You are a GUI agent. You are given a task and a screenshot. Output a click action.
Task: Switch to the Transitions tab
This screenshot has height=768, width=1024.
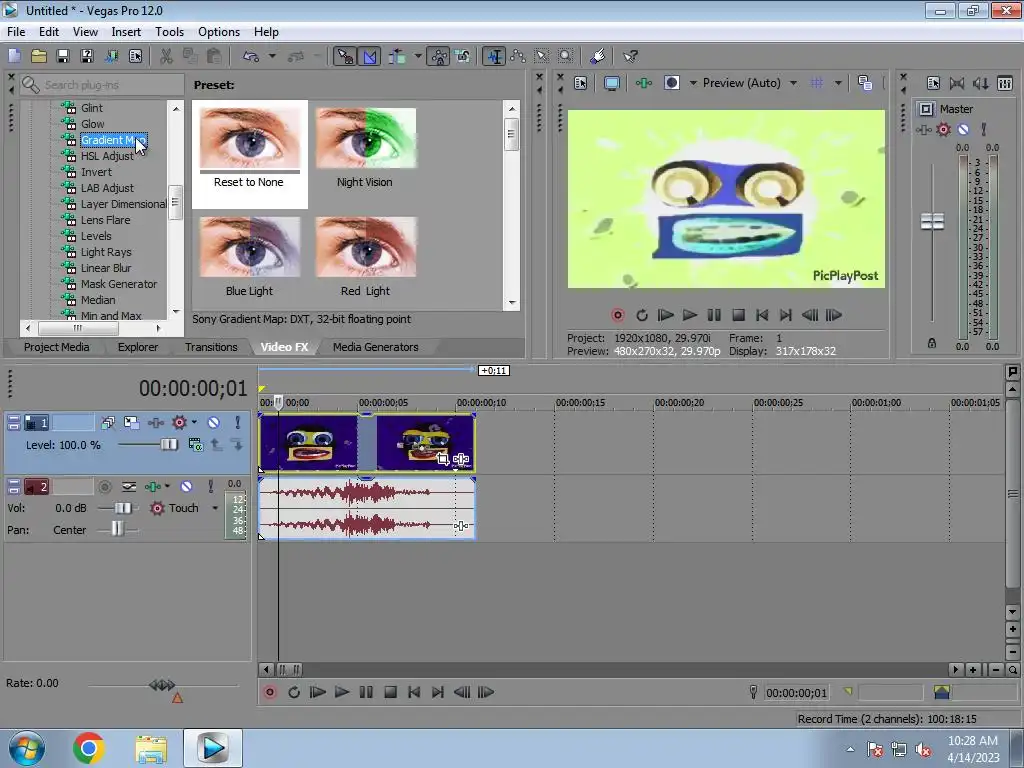coord(211,347)
